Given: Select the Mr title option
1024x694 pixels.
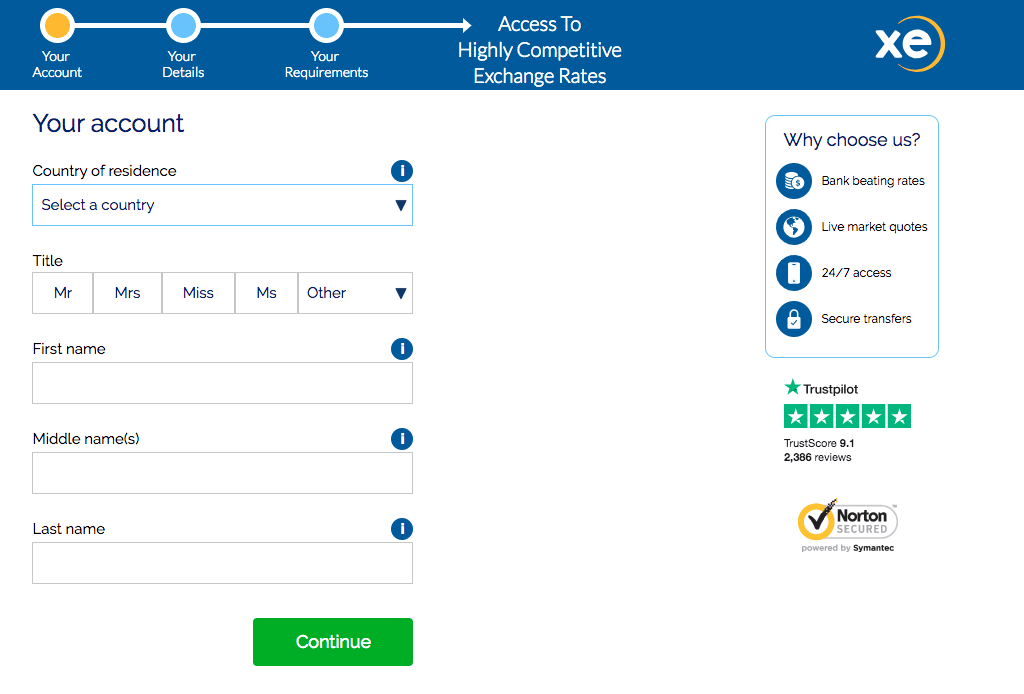Looking at the screenshot, I should point(63,293).
